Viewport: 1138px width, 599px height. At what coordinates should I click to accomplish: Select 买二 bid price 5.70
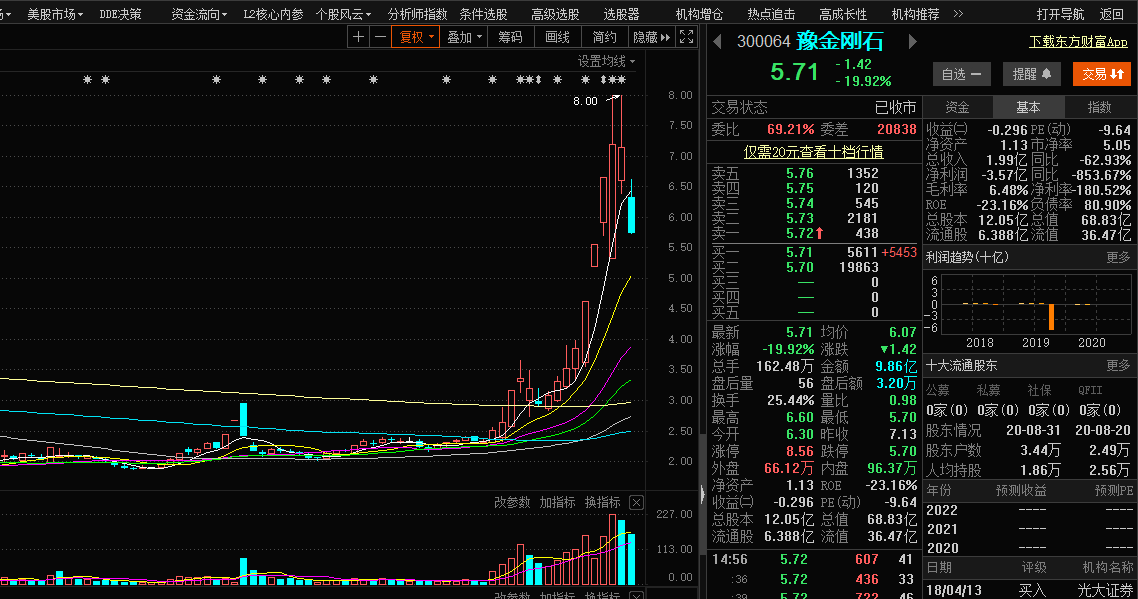pos(800,267)
